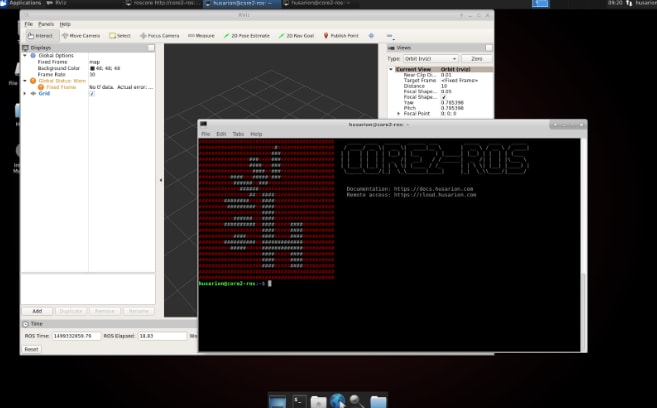Click the blue add-tool plus icon
The image size is (657, 408).
point(371,36)
